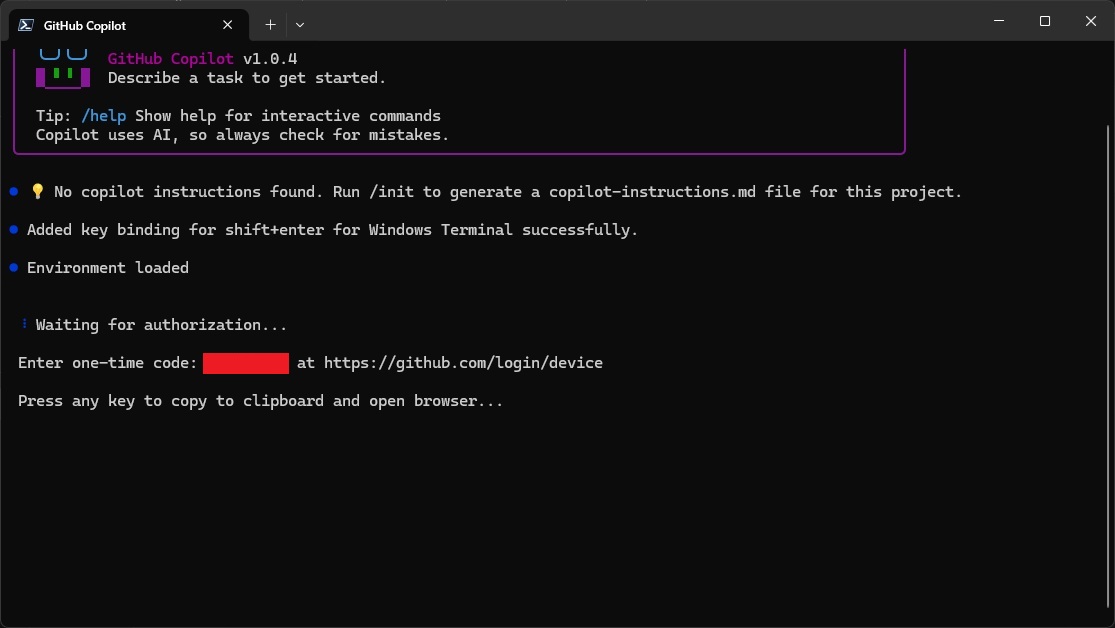This screenshot has height=628, width=1115.
Task: Expand the new tab profile dropdown
Action: pyautogui.click(x=300, y=25)
